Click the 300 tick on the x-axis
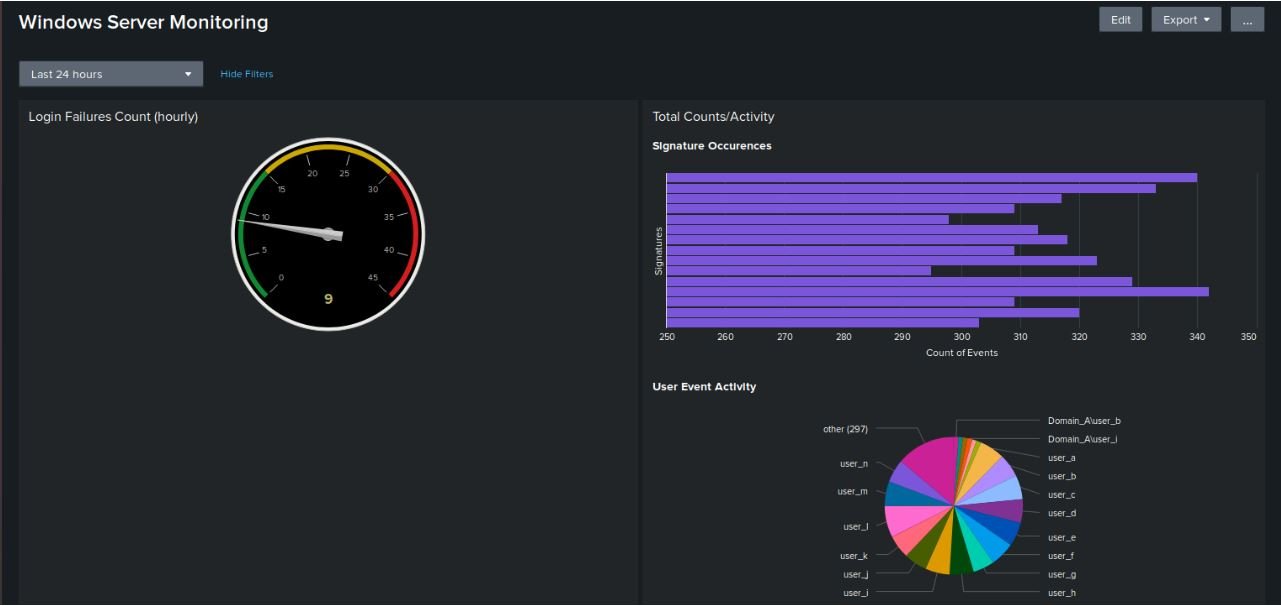Image resolution: width=1281 pixels, height=606 pixels. click(961, 337)
